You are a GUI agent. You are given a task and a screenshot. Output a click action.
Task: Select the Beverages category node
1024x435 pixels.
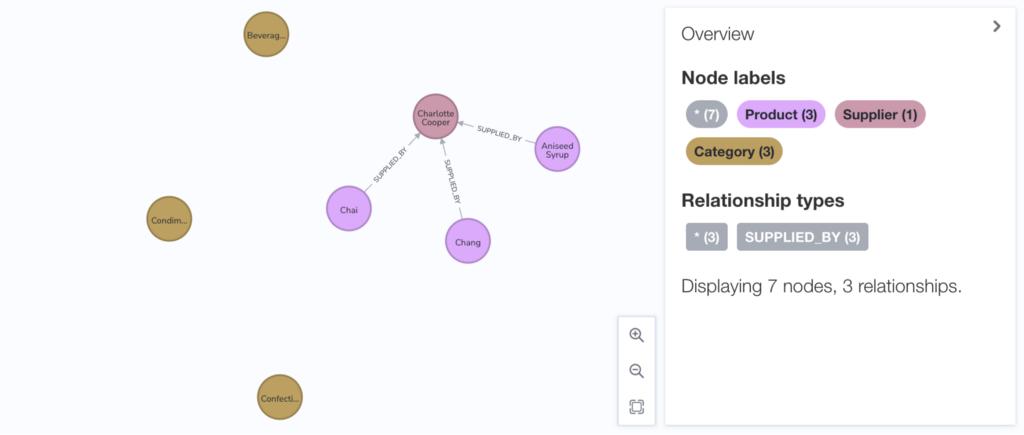point(266,34)
